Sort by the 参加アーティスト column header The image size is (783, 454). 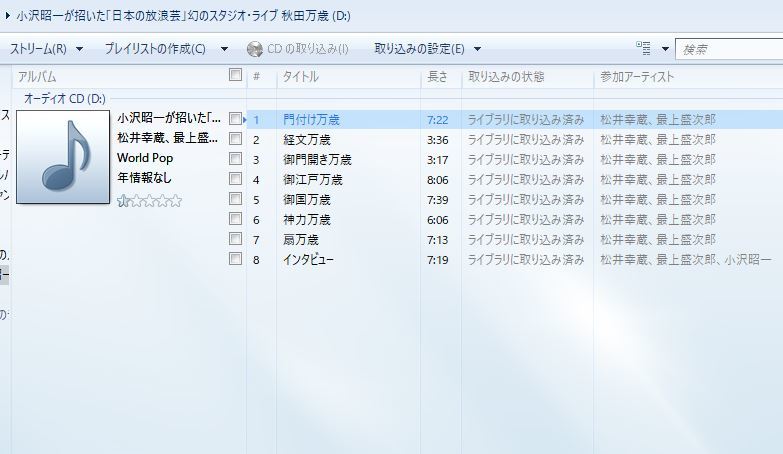637,77
